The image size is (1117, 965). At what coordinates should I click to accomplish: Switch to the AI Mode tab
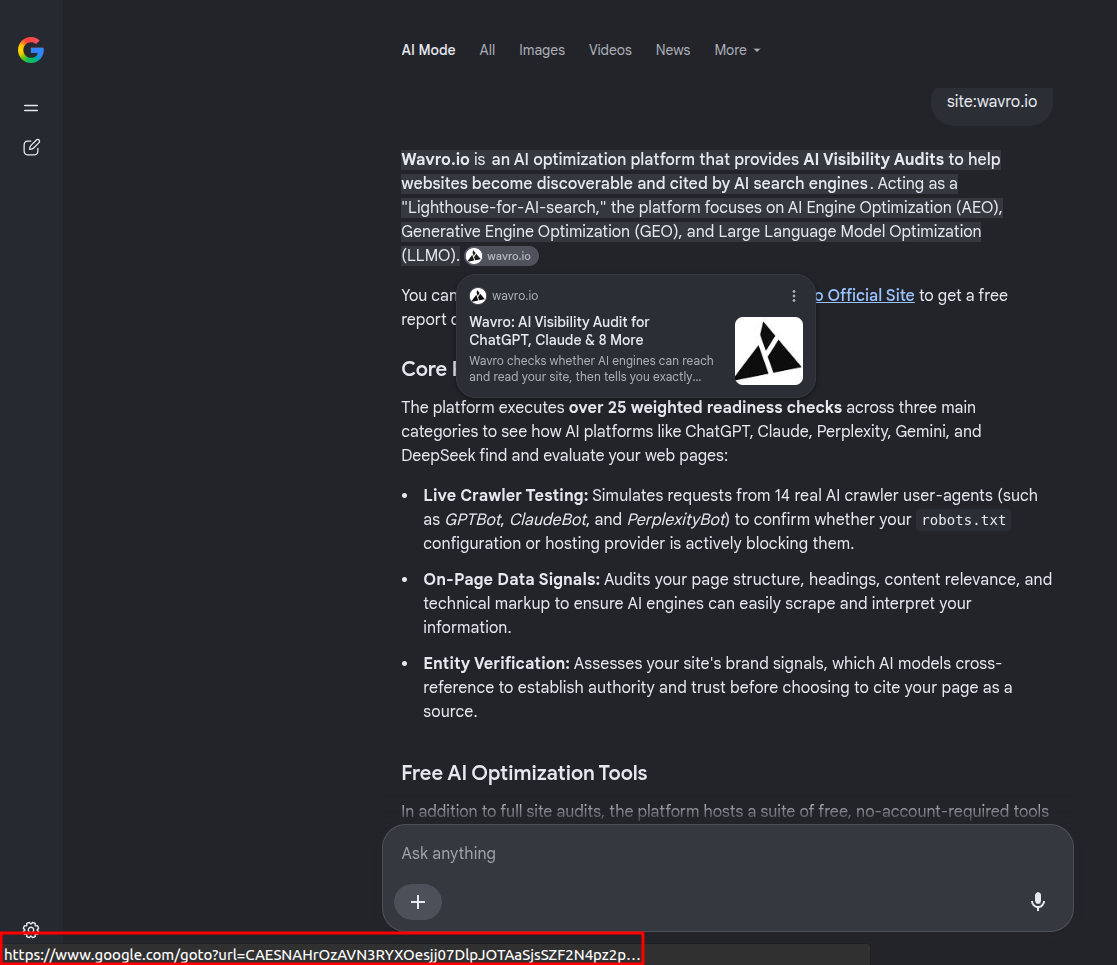pyautogui.click(x=428, y=50)
